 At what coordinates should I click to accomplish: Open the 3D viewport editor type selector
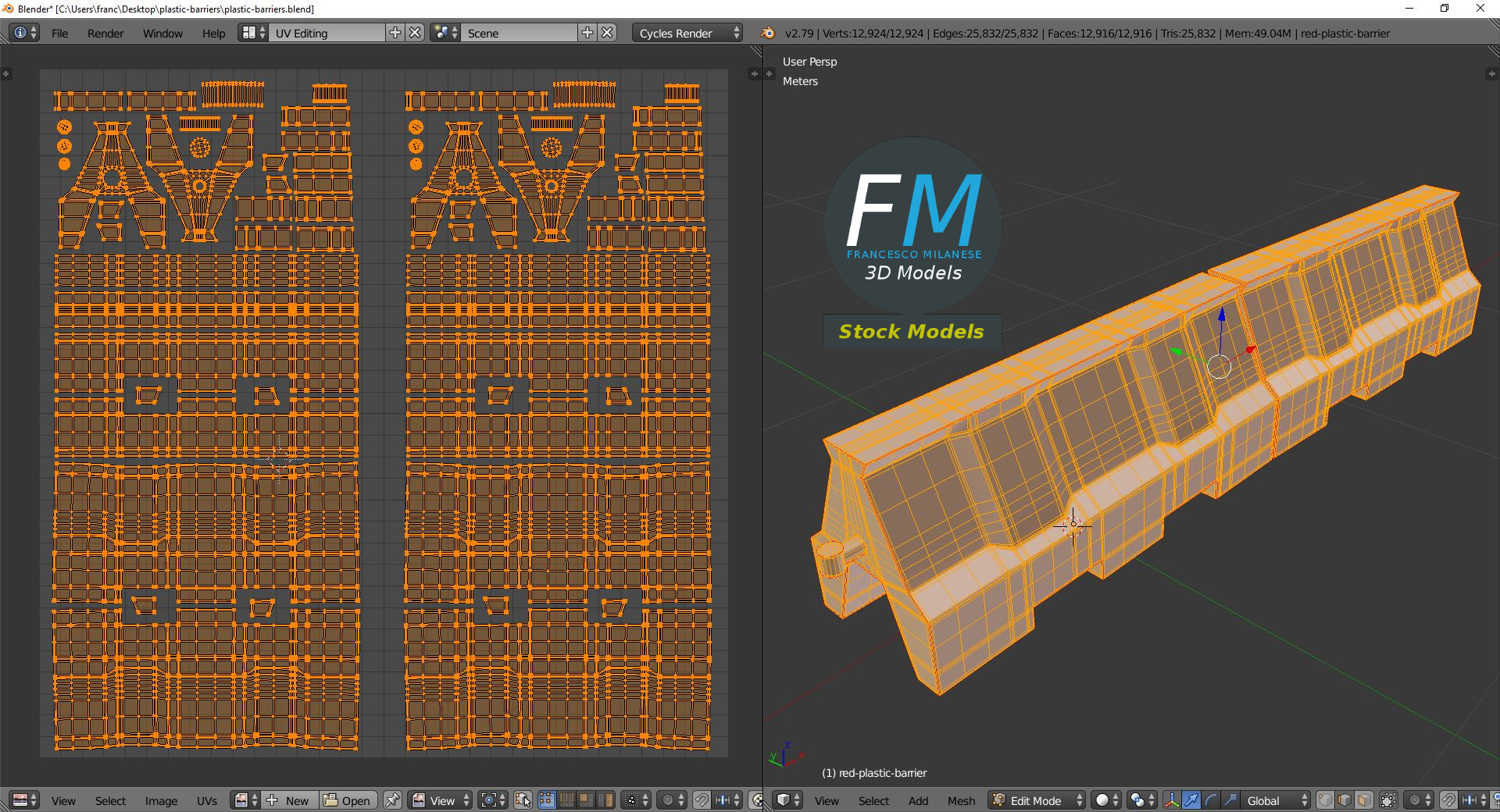point(787,800)
